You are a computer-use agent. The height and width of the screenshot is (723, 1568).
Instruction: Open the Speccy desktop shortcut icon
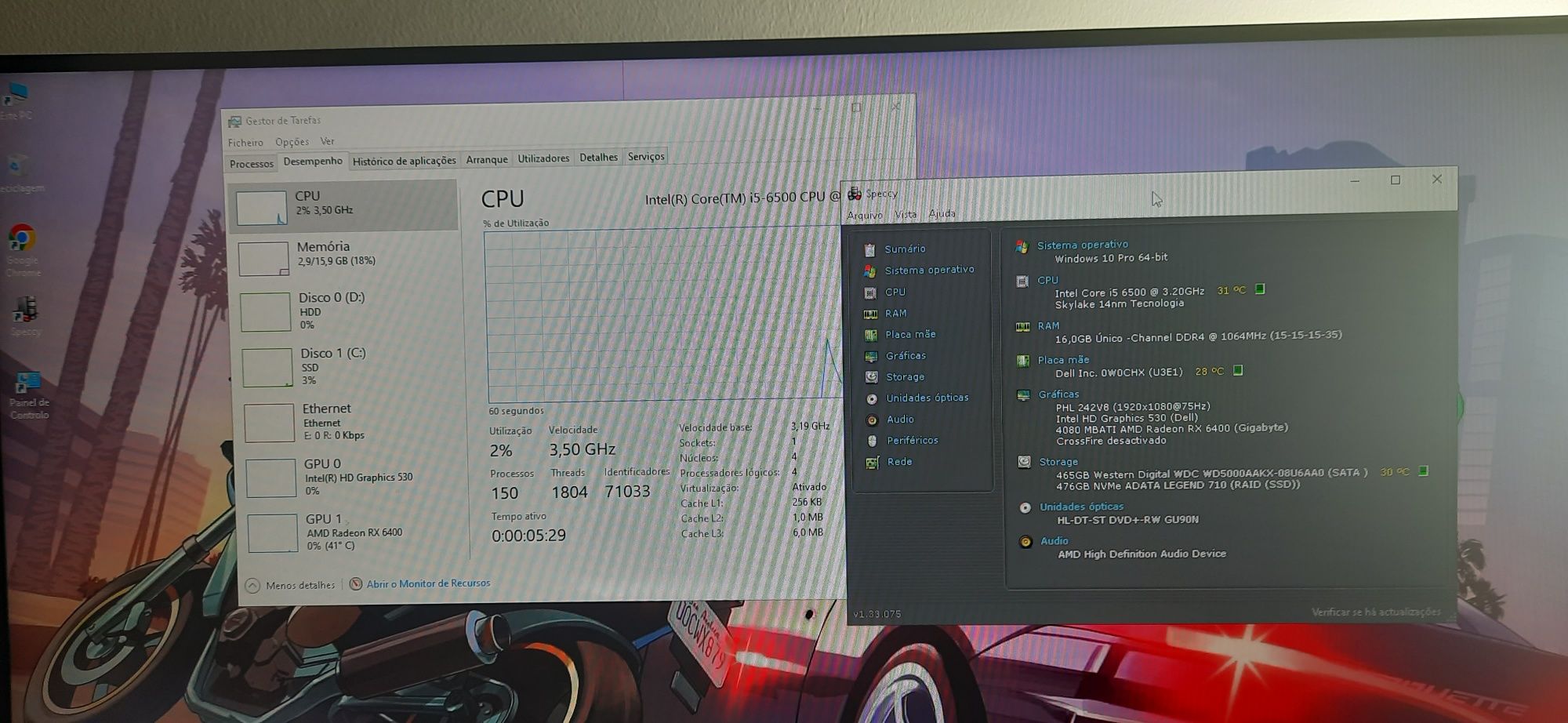tap(25, 316)
